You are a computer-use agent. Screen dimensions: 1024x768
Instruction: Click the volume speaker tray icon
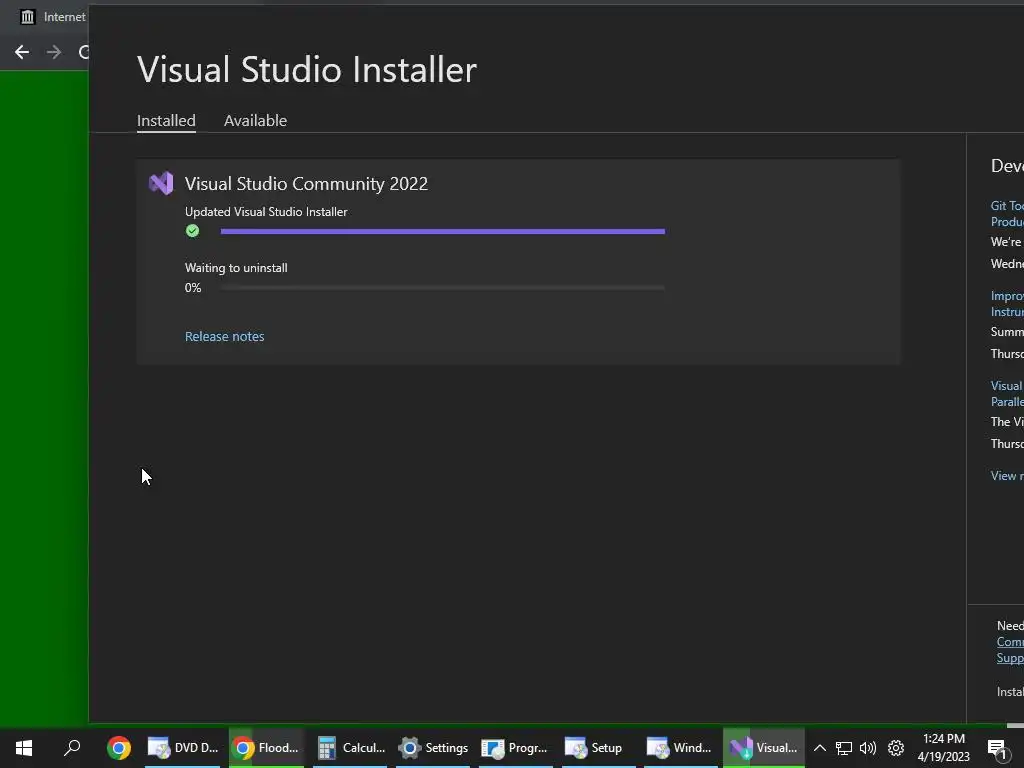868,748
